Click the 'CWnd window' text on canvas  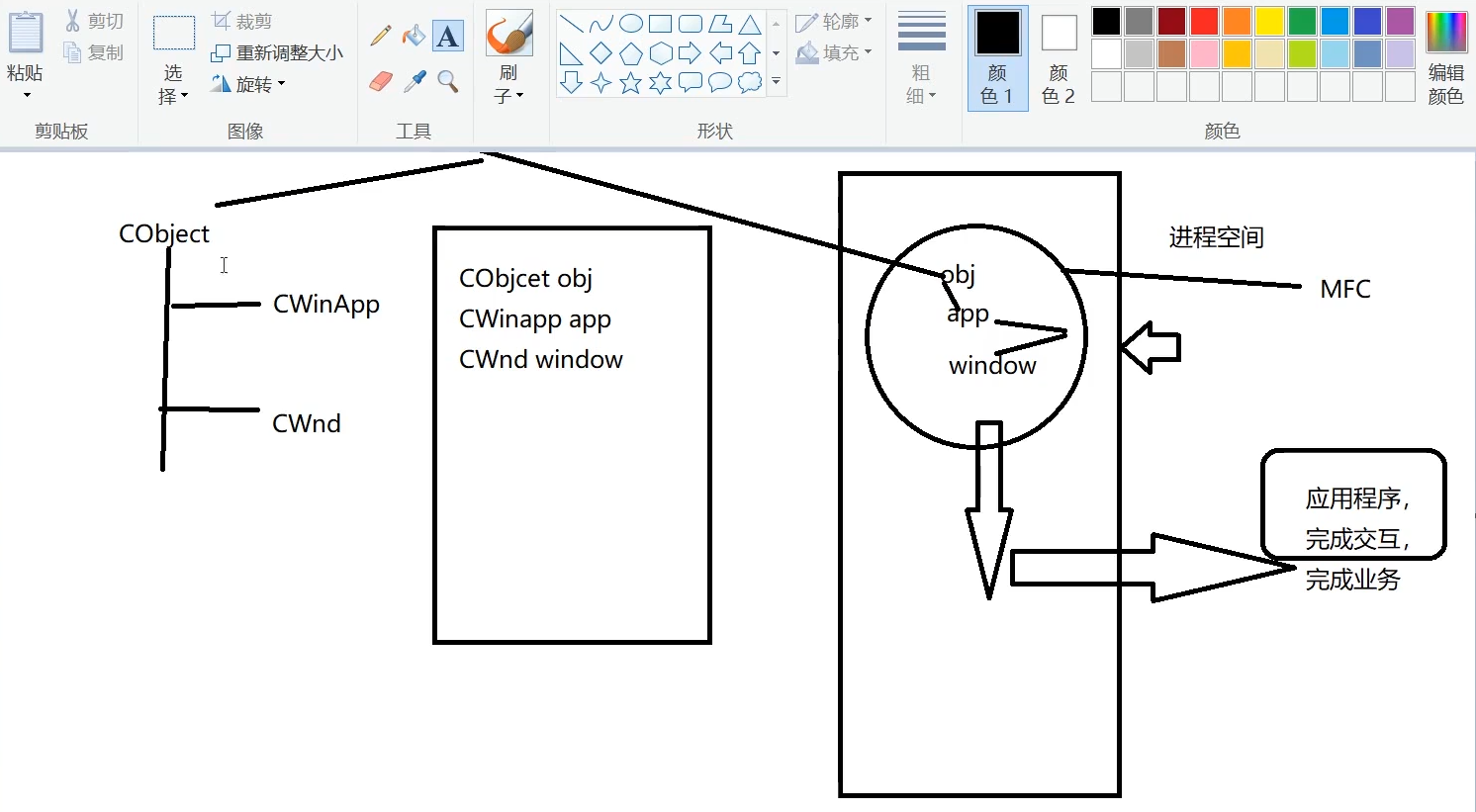tap(541, 359)
